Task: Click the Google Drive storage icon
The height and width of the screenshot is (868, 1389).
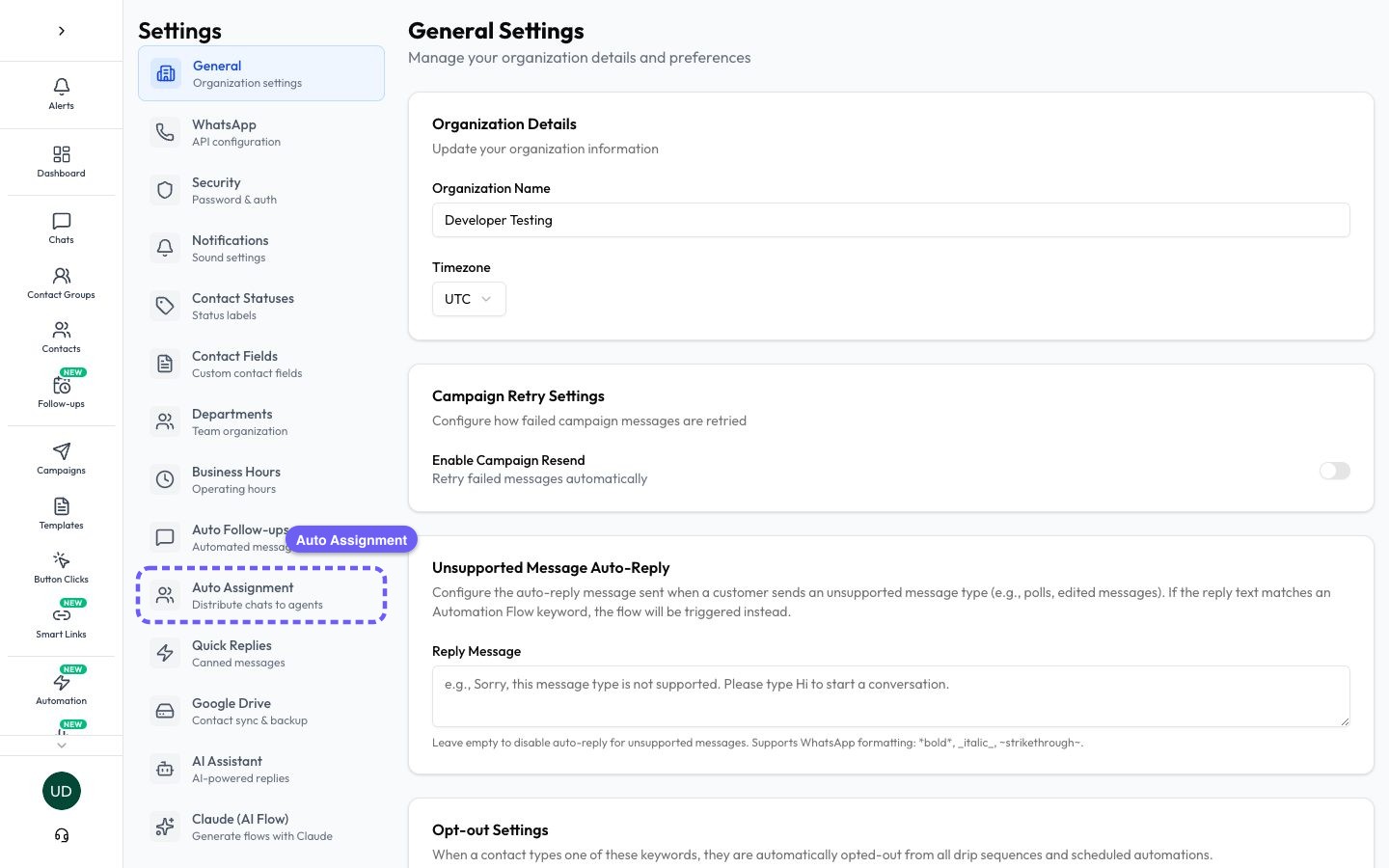Action: click(165, 711)
